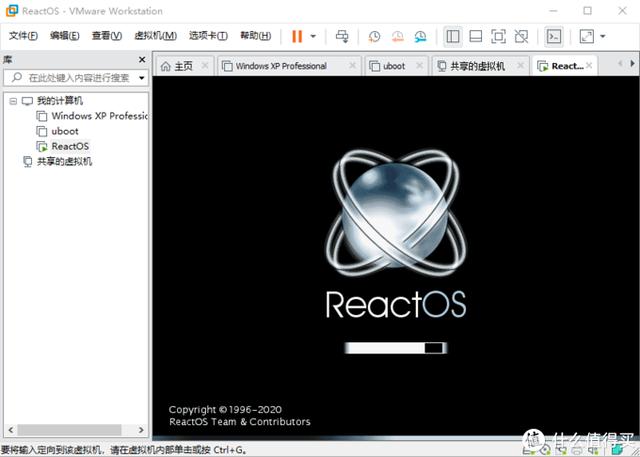Switch to the uboot tab
The image size is (640, 457).
tap(394, 66)
